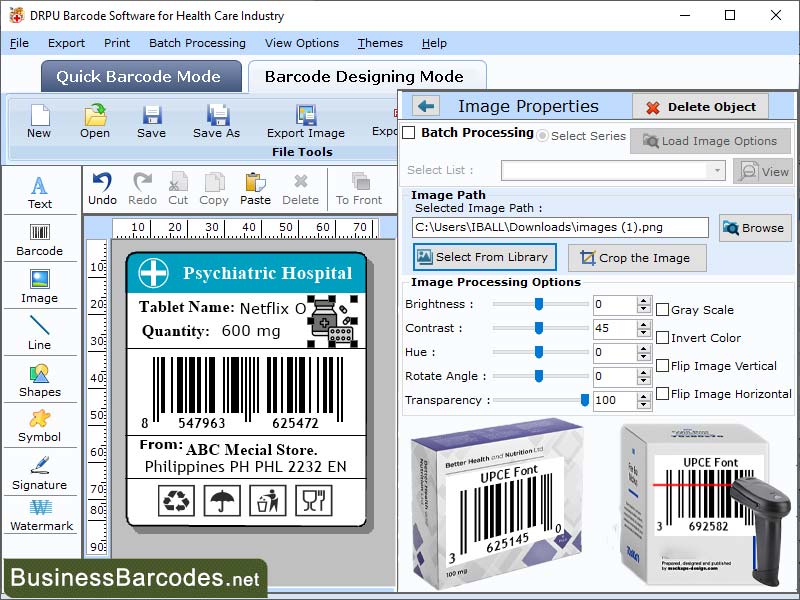Open the Select List dropdown

click(x=716, y=171)
